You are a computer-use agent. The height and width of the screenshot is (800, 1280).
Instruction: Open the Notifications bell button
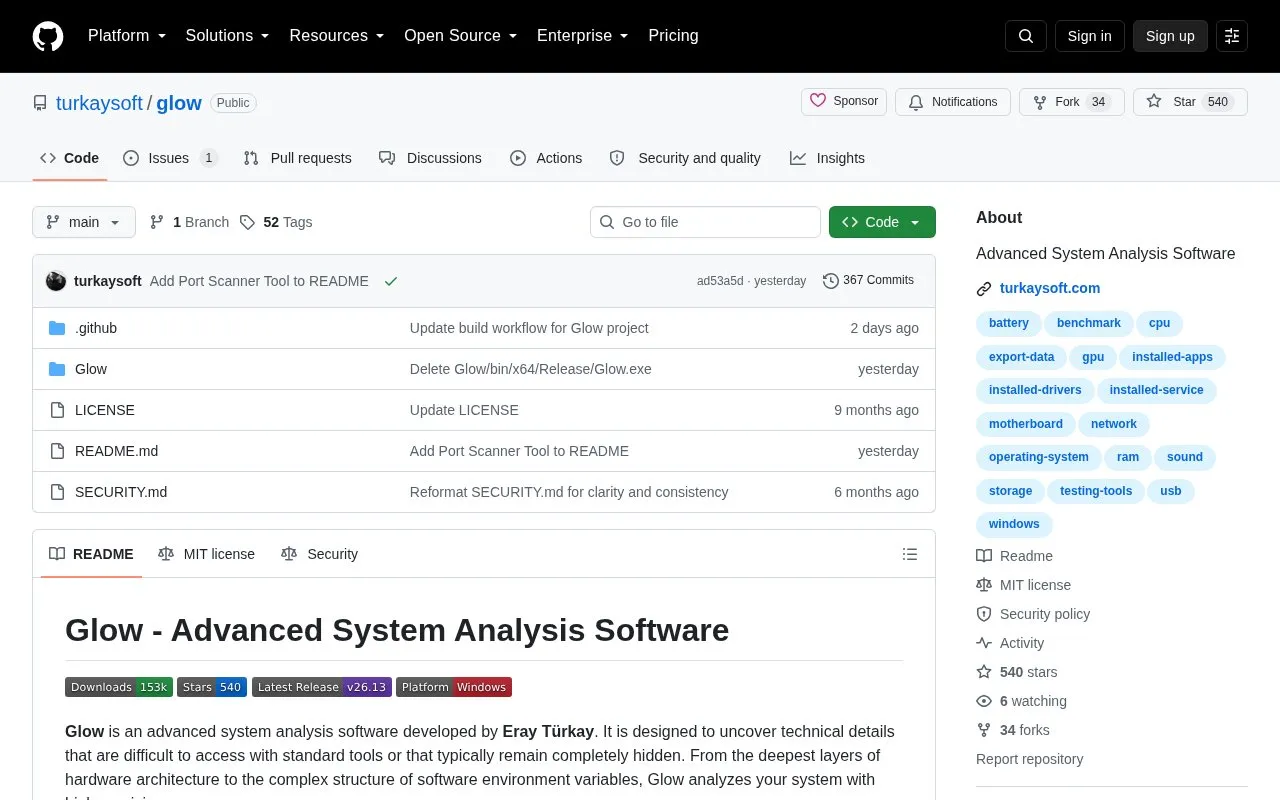coord(953,102)
